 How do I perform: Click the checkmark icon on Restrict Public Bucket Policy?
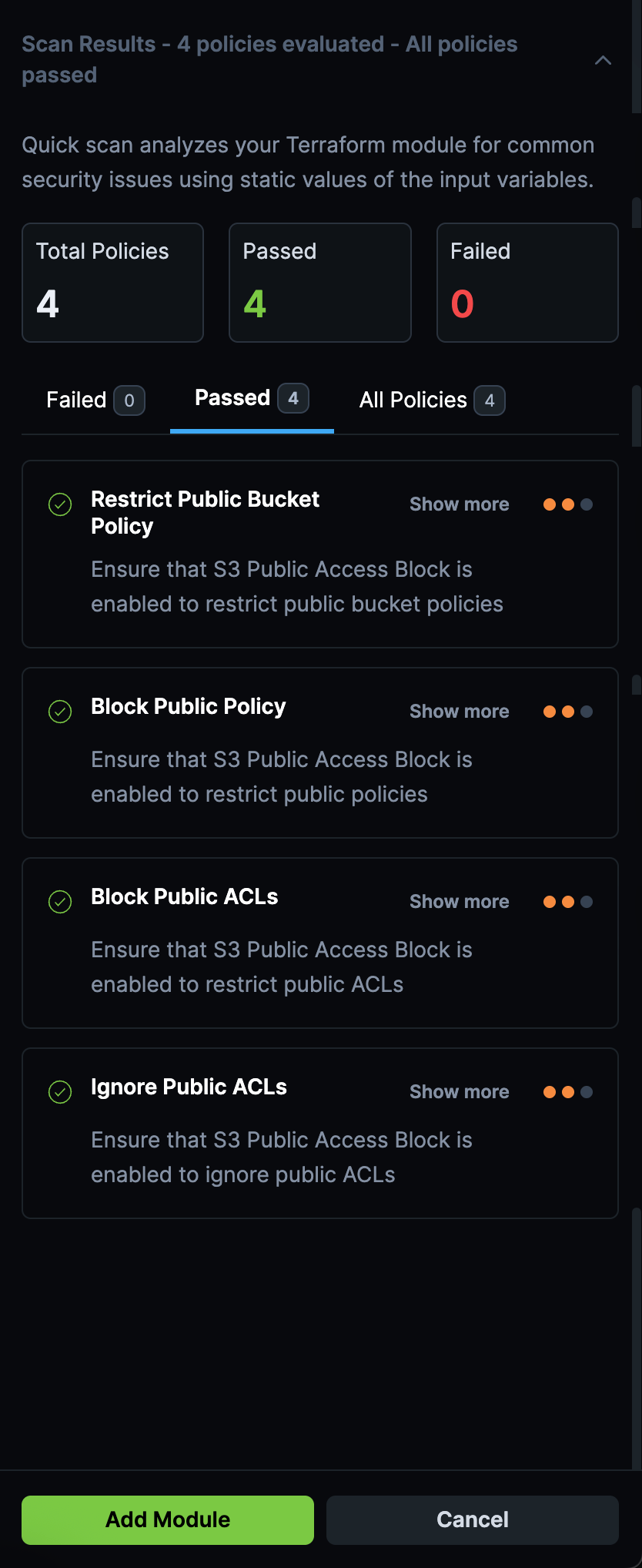[x=60, y=505]
